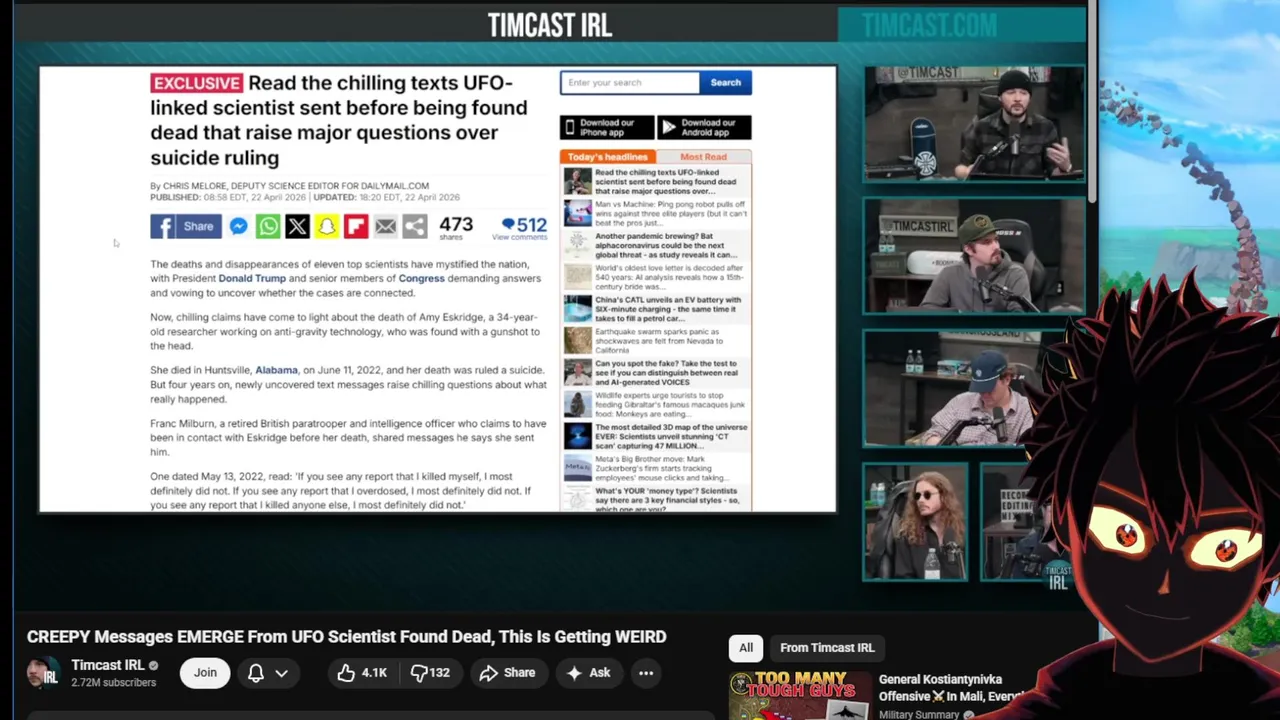Viewport: 1280px width, 720px height.
Task: Share article by email icon
Action: pyautogui.click(x=386, y=226)
